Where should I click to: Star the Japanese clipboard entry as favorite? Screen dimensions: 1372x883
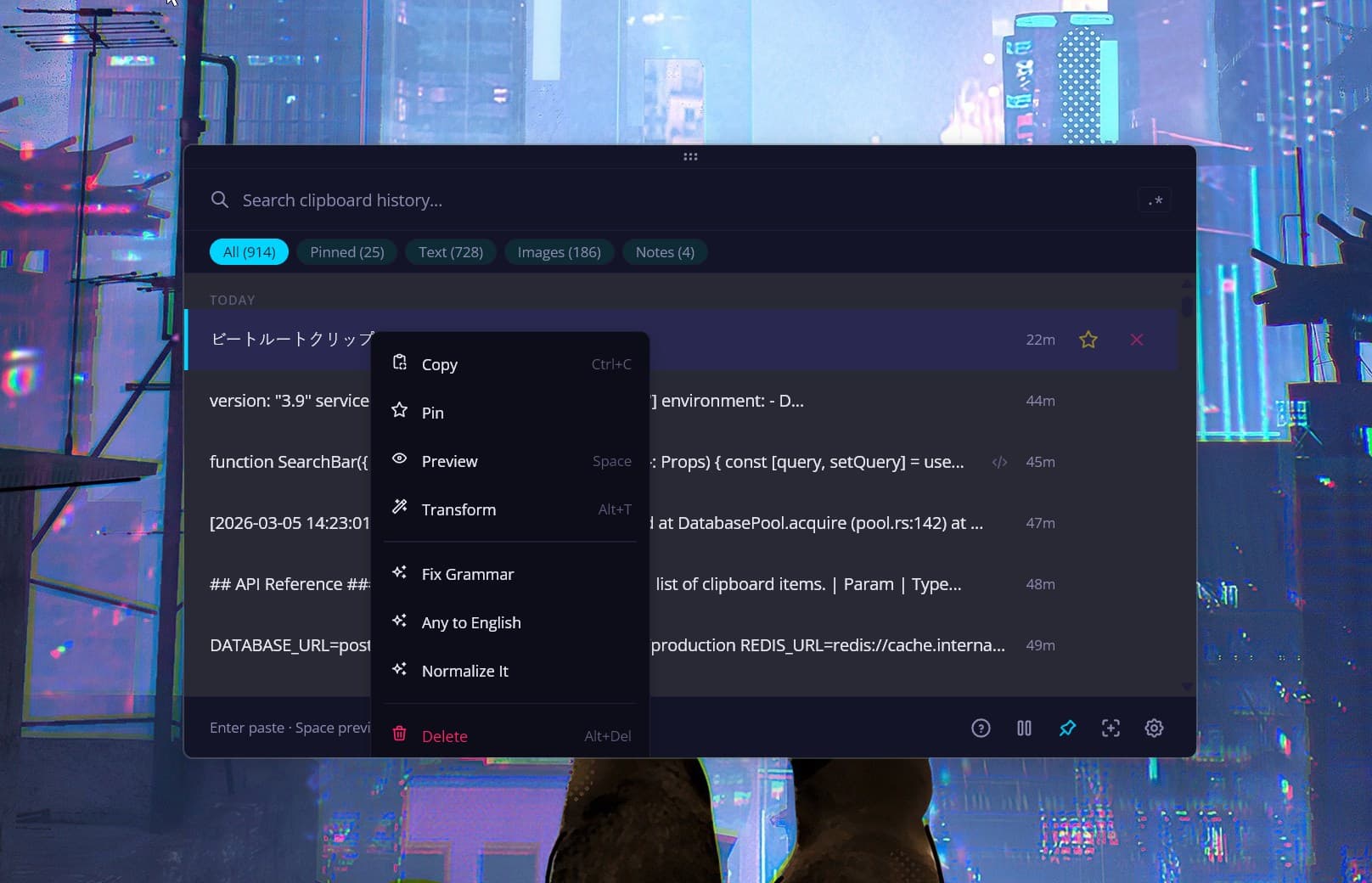[x=1088, y=339]
